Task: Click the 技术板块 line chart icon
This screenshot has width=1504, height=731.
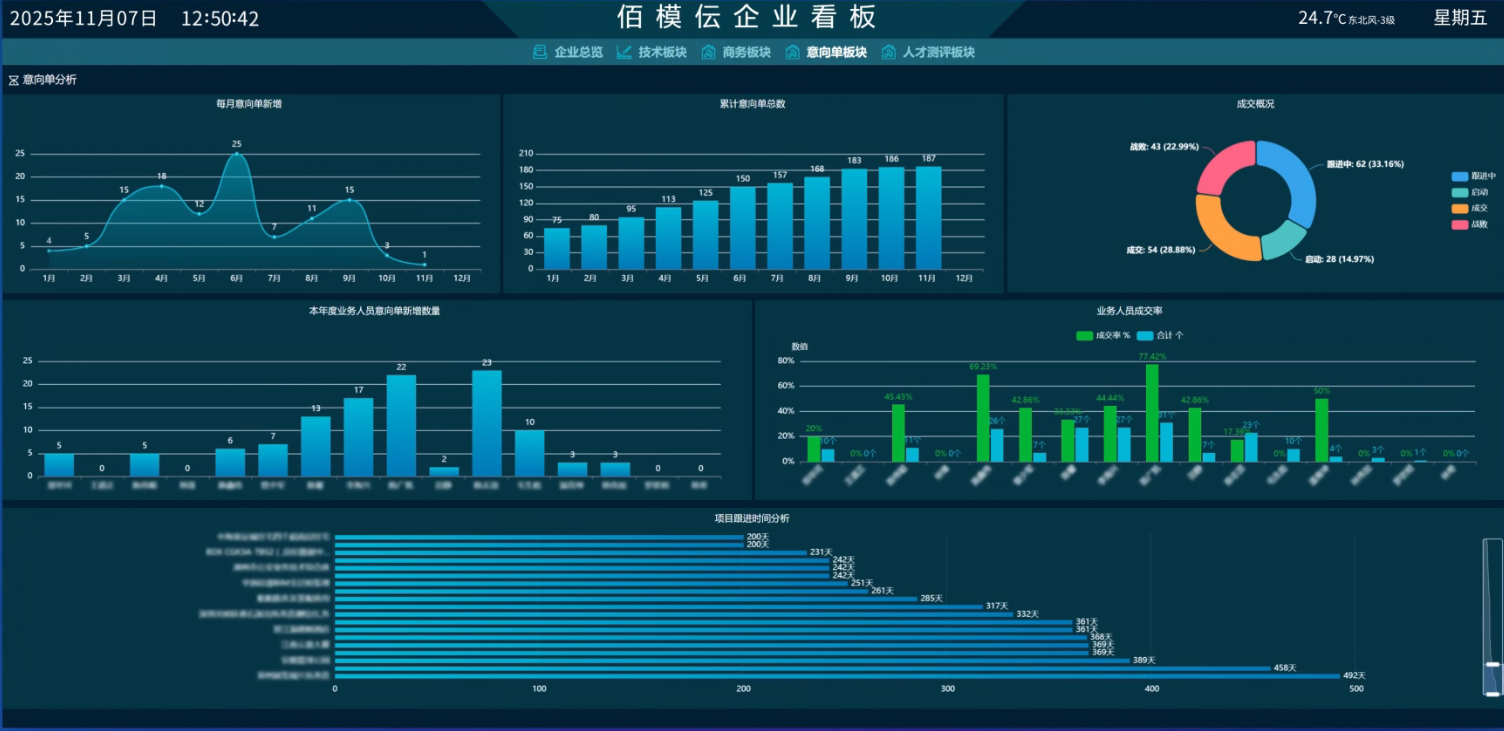Action: pos(624,52)
